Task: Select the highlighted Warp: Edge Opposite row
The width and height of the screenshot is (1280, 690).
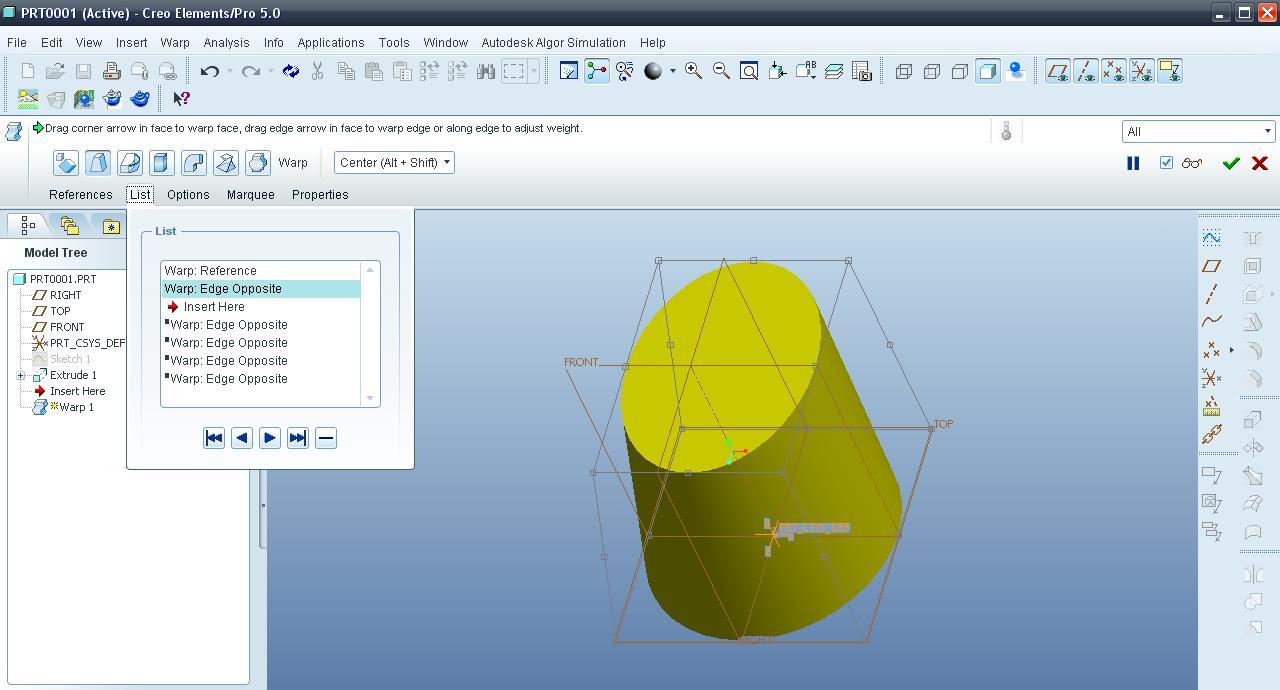Action: point(261,289)
